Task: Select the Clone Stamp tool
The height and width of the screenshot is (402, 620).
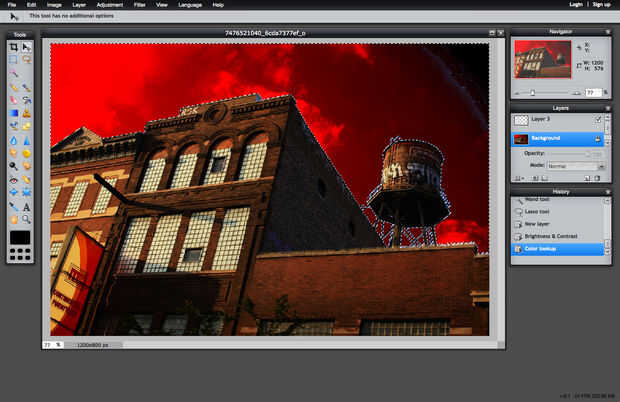Action: point(26,113)
